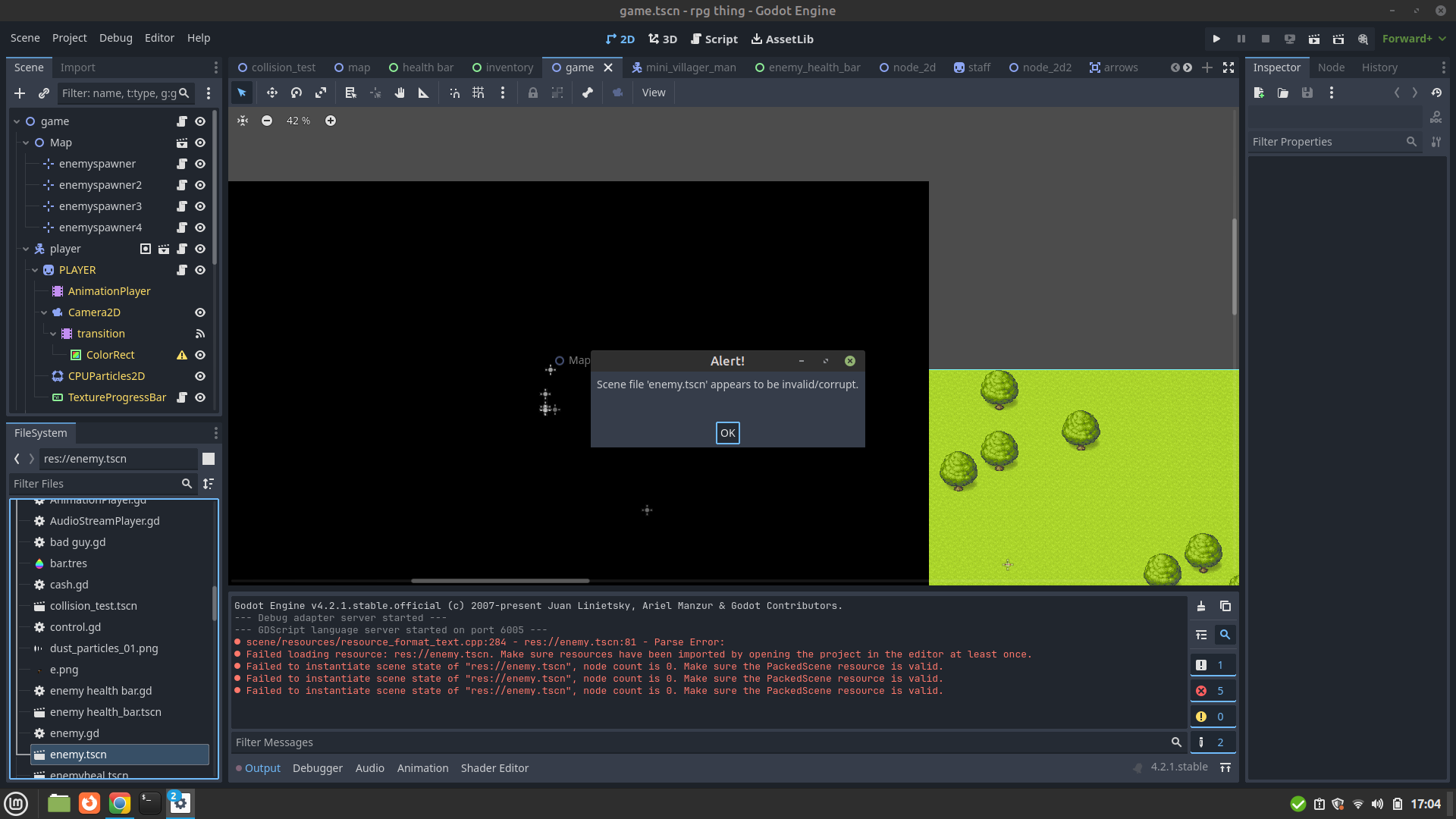
Task: Open Chrome from the taskbar
Action: point(120,803)
